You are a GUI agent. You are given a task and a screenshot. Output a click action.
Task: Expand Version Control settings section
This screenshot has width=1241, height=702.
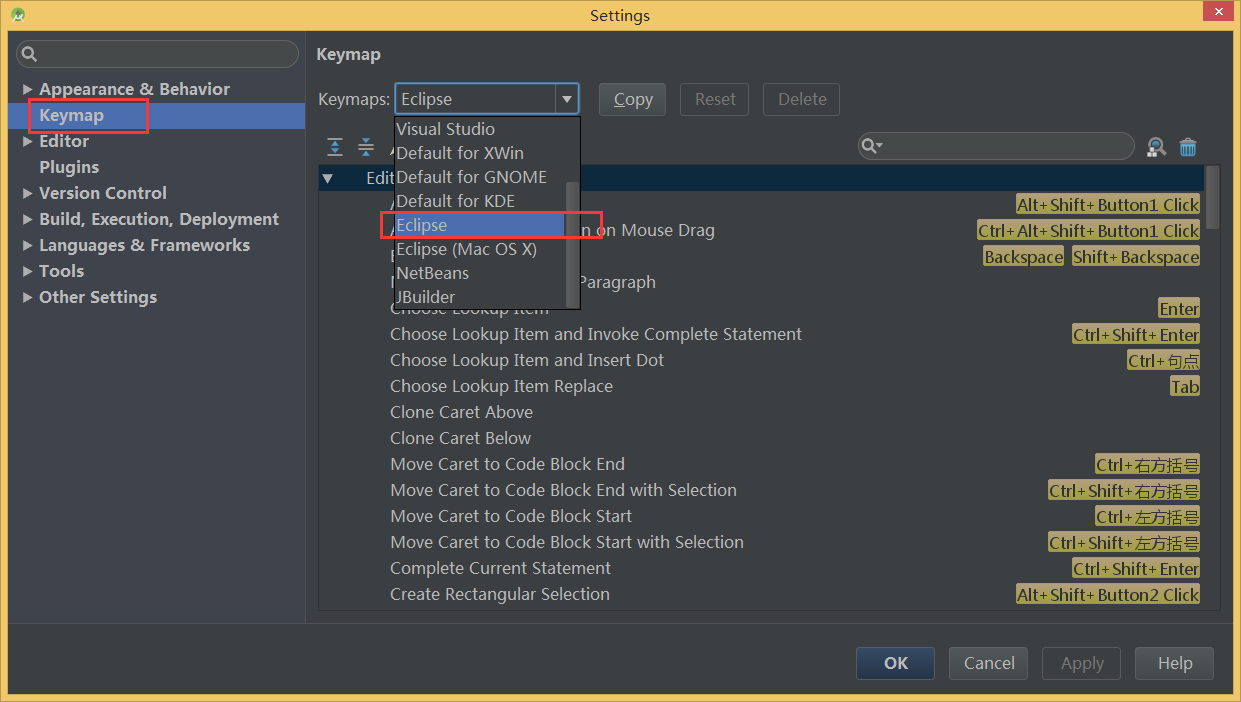(28, 194)
